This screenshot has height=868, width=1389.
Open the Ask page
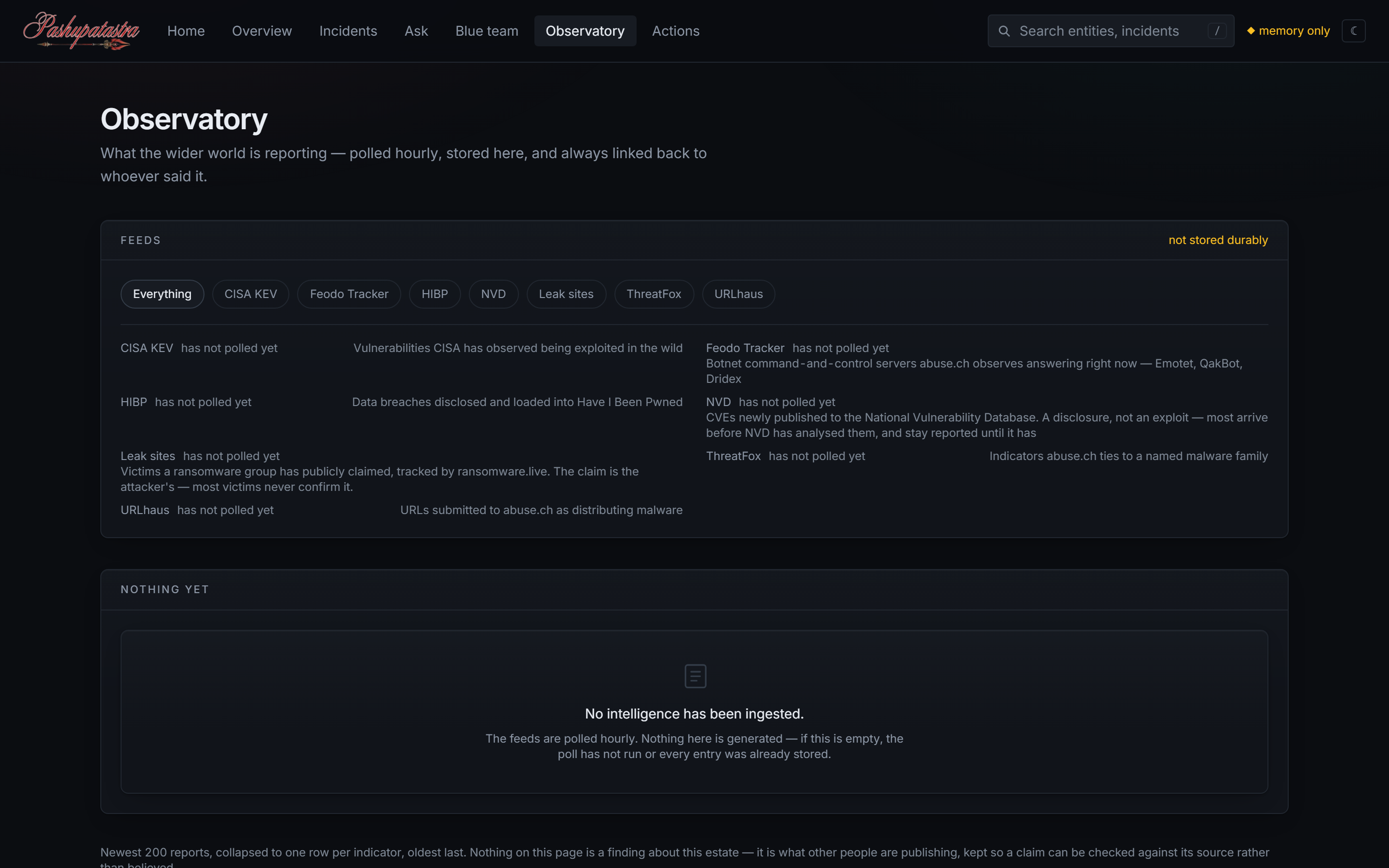tap(416, 31)
